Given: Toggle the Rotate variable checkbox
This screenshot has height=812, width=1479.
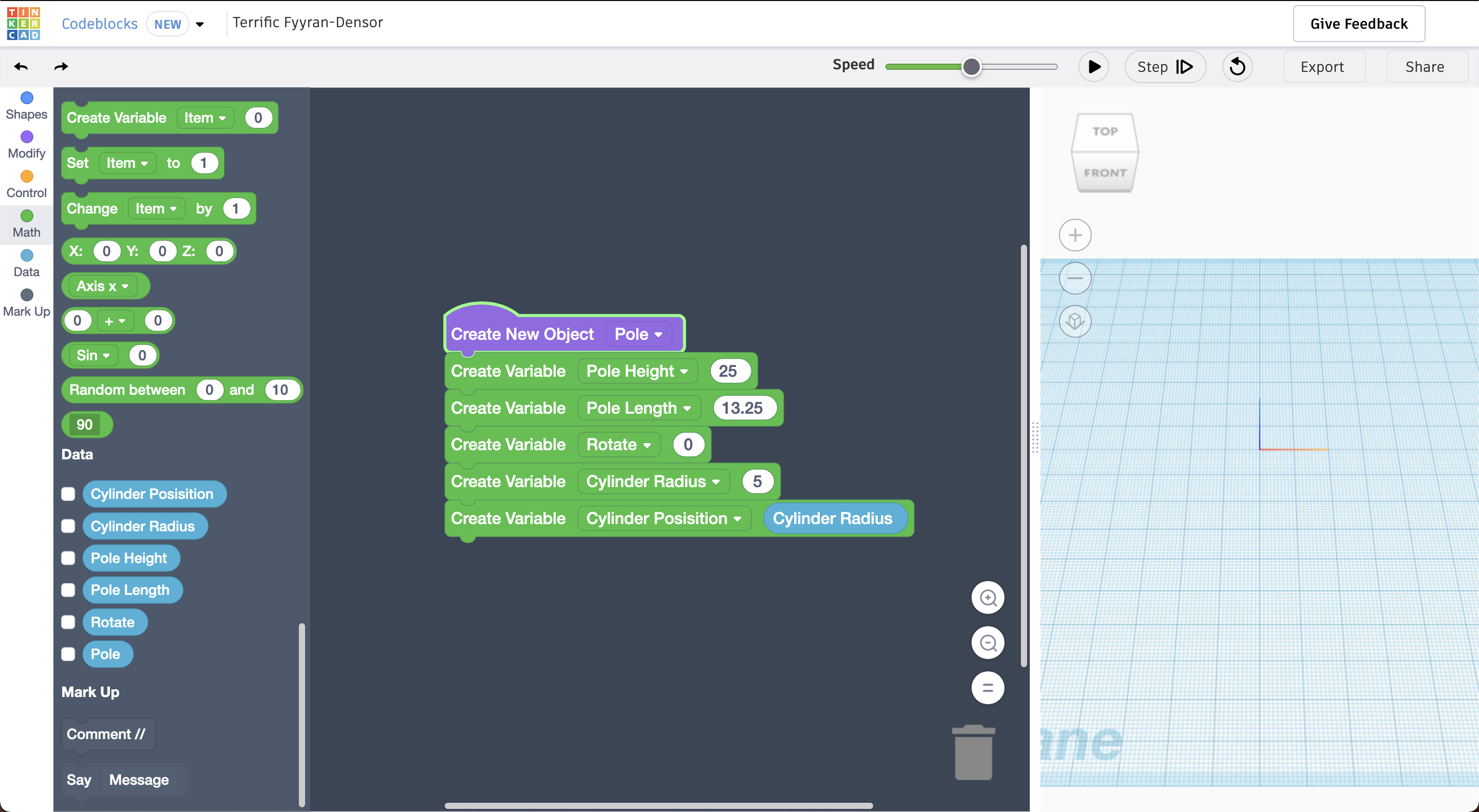Looking at the screenshot, I should 68,622.
